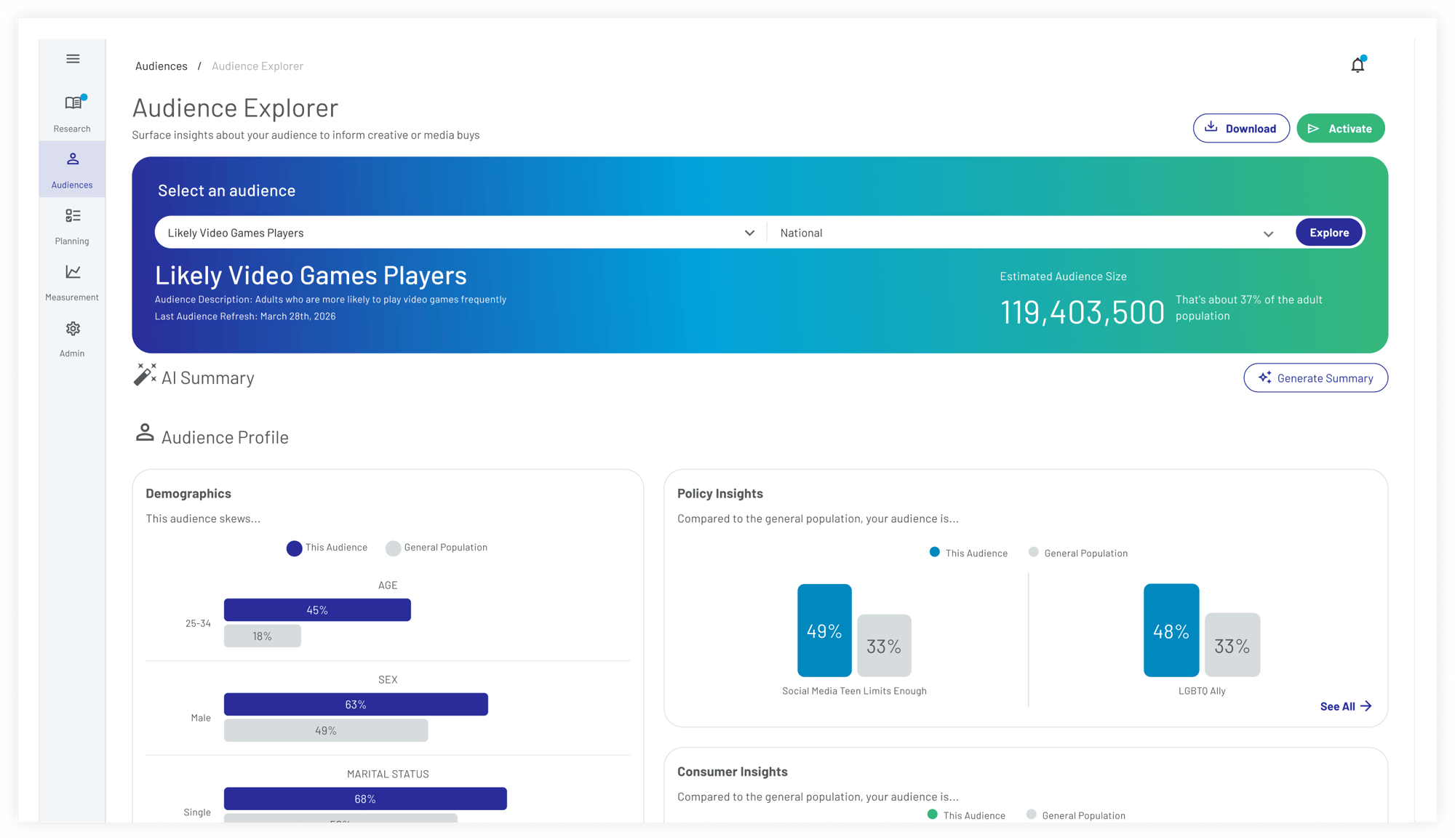Generate the AI summary
Screen dimensions: 1455x840
point(1315,378)
